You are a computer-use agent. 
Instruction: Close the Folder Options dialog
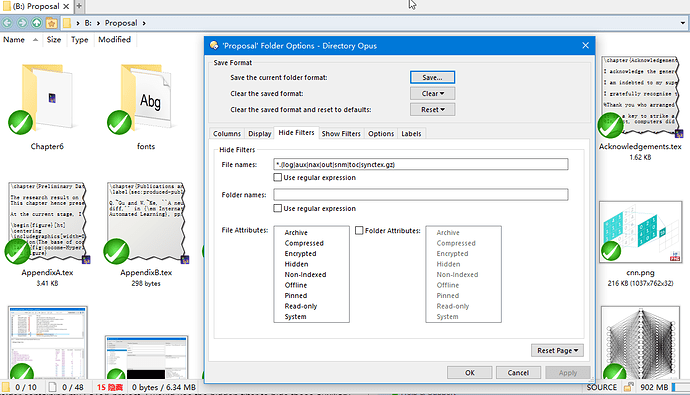pyautogui.click(x=585, y=45)
